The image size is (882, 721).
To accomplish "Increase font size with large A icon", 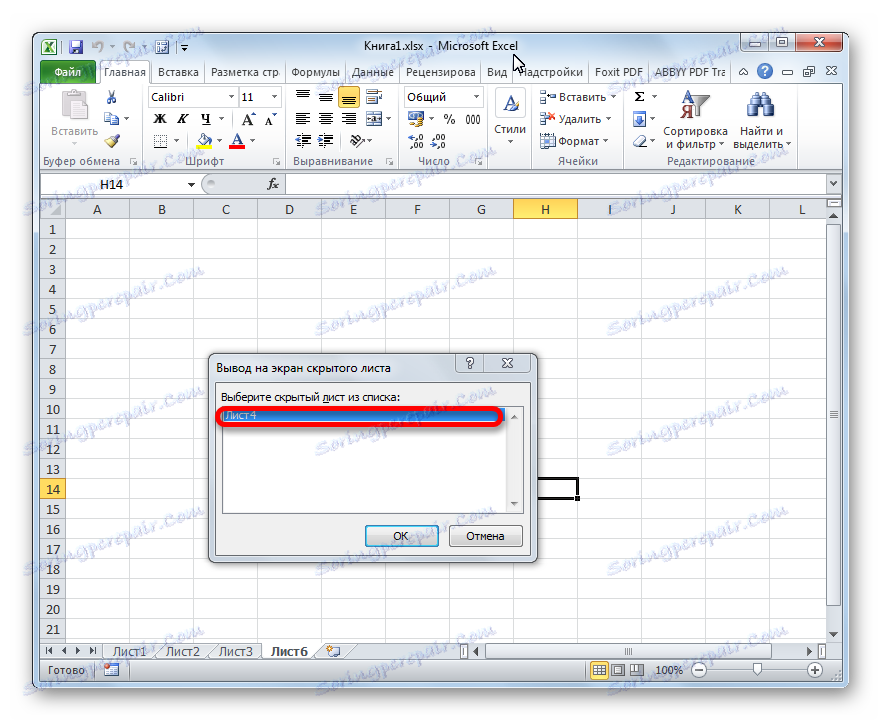I will tap(248, 119).
